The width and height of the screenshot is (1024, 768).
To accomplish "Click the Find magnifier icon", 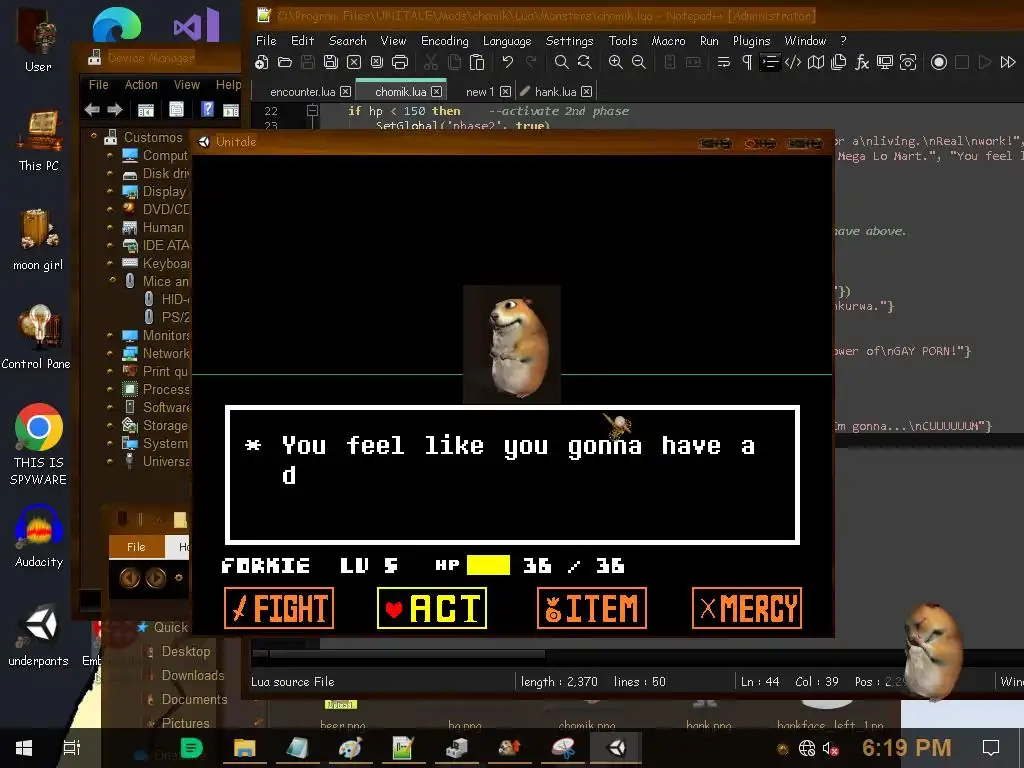I will (561, 62).
